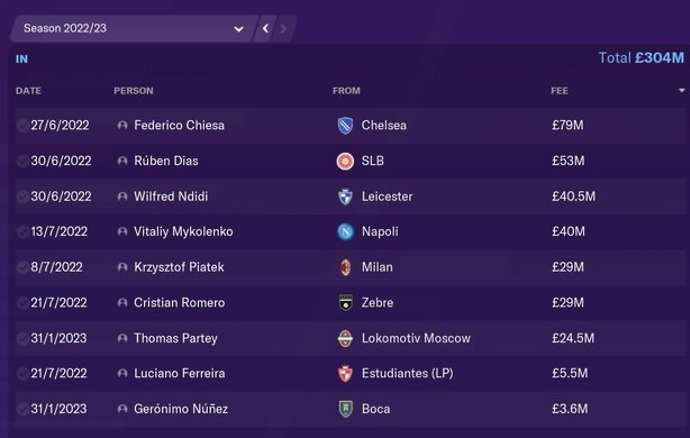Go to the previous season arrow
This screenshot has height=438, width=690.
265,29
